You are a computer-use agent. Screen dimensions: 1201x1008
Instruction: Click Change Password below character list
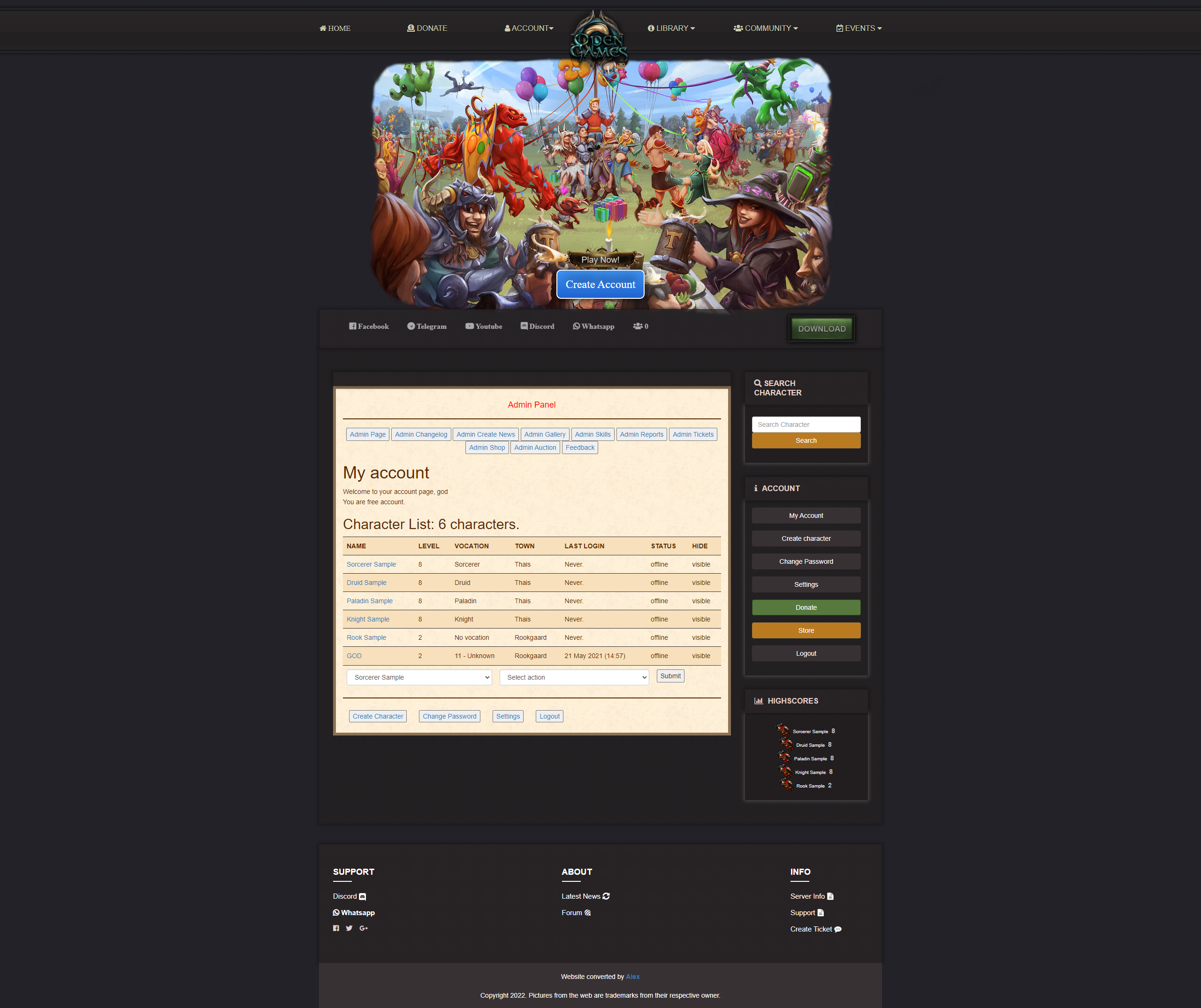click(x=449, y=716)
